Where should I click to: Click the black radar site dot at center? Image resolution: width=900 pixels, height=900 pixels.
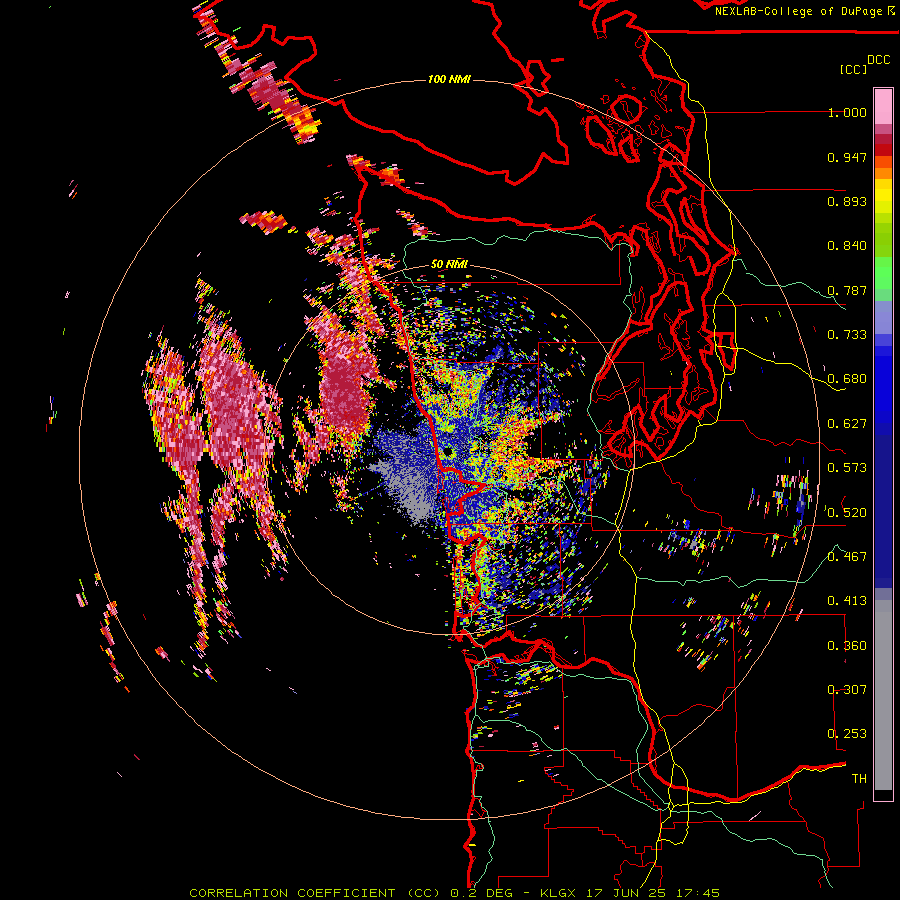(x=448, y=452)
